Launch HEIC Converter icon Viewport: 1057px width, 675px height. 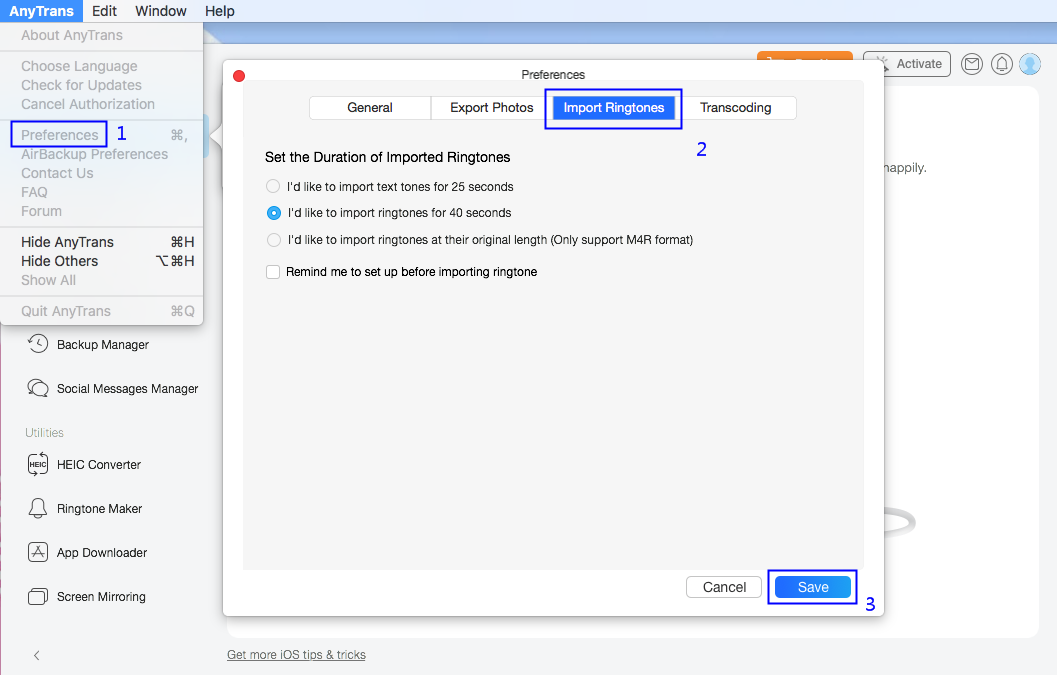pyautogui.click(x=38, y=464)
